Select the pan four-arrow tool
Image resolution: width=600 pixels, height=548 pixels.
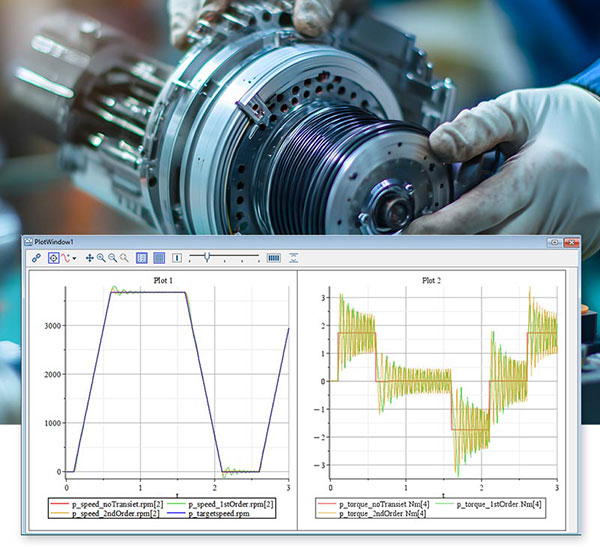coord(90,258)
